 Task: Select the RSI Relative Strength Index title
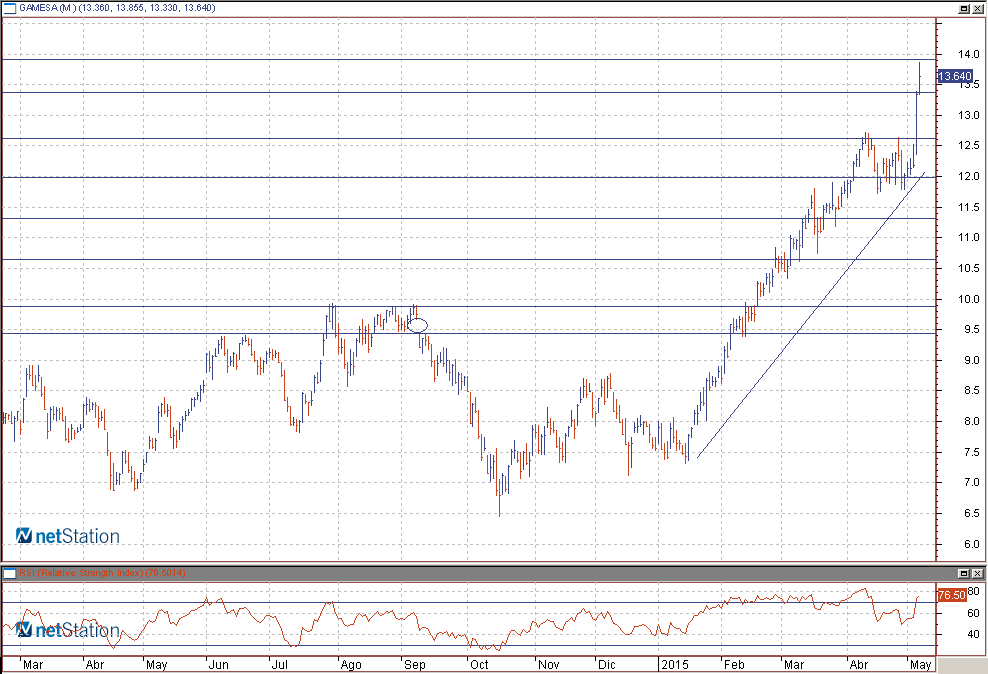click(x=102, y=573)
